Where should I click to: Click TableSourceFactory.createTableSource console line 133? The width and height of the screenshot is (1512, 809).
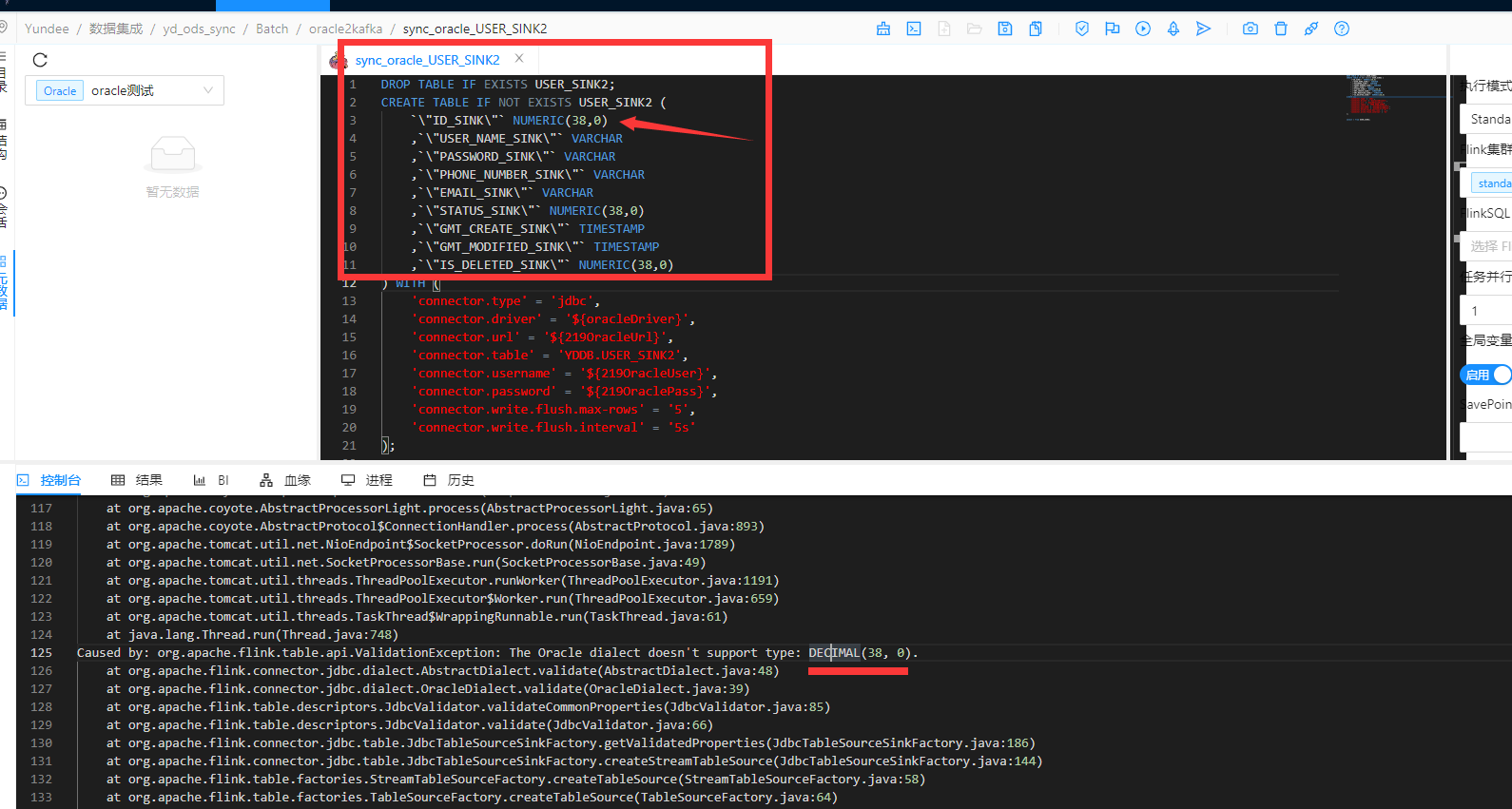point(472,798)
